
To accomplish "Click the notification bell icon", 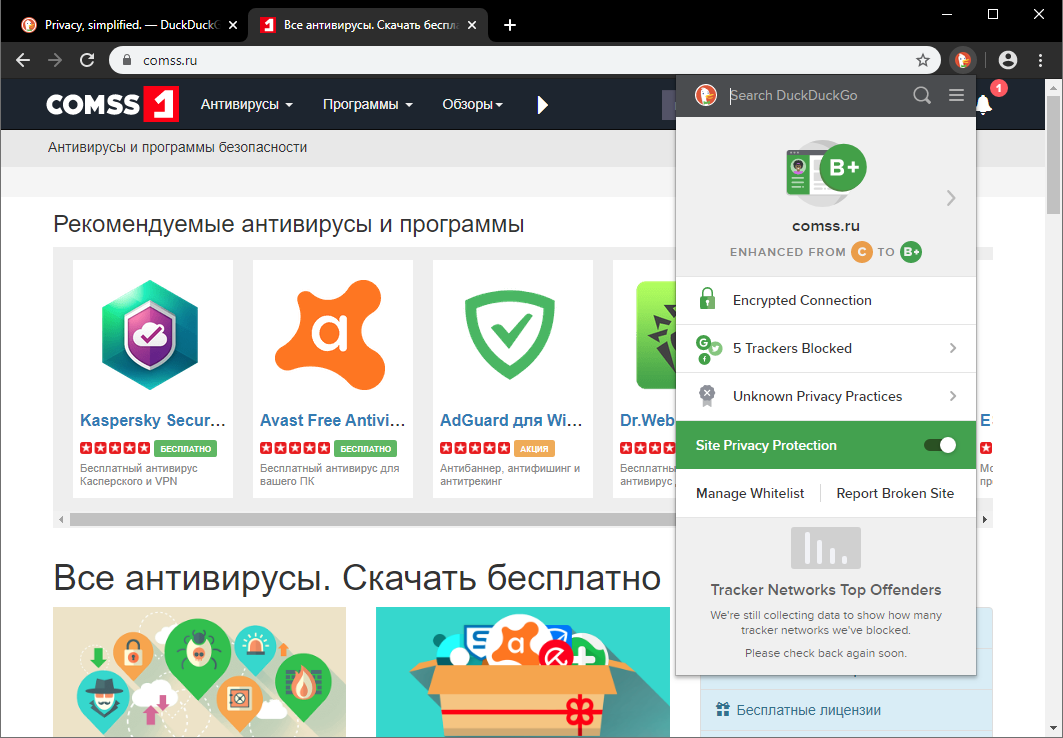I will point(984,104).
